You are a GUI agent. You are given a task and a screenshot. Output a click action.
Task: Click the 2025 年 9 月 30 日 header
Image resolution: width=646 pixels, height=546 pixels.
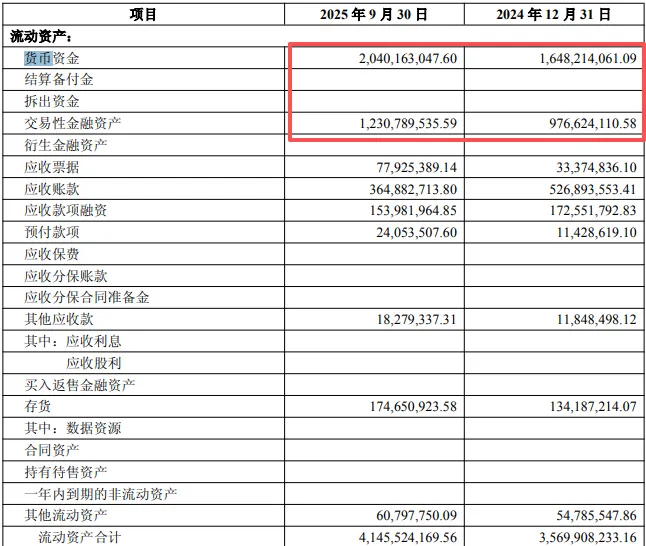coord(374,15)
